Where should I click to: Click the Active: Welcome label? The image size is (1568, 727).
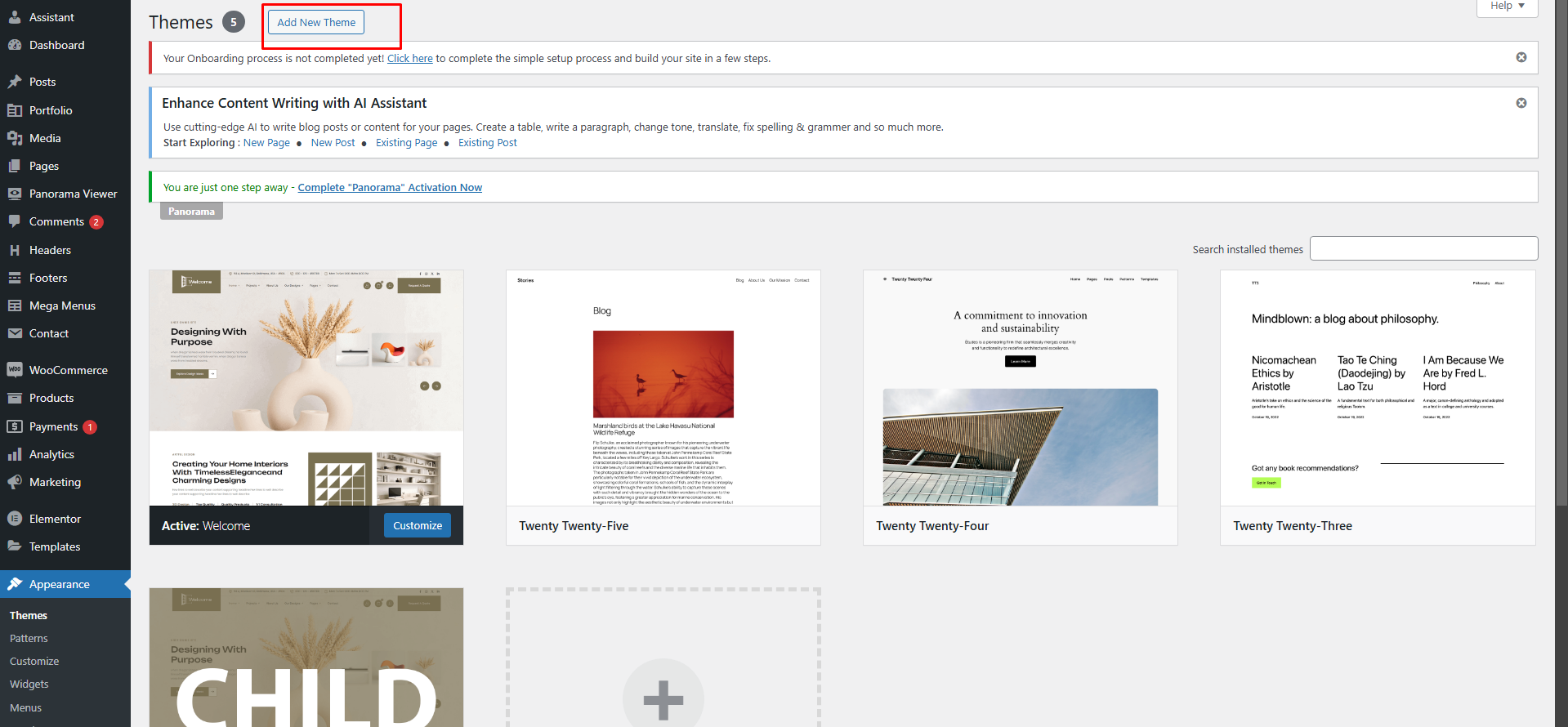[206, 526]
